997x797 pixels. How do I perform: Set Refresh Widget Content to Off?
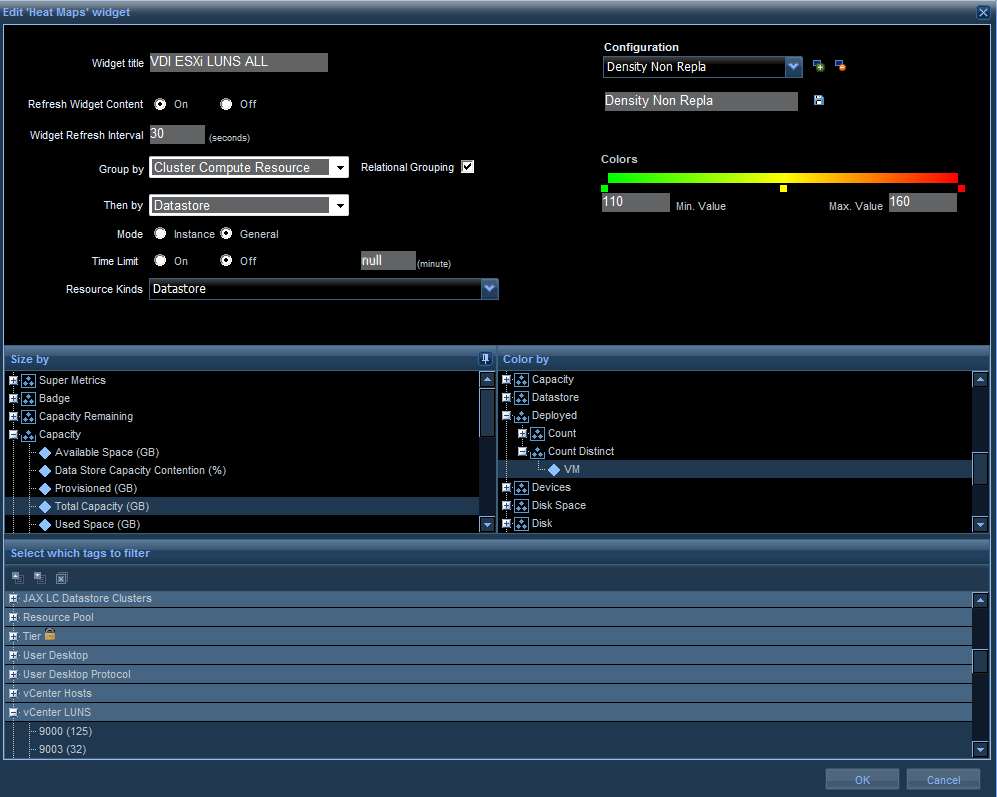[227, 104]
